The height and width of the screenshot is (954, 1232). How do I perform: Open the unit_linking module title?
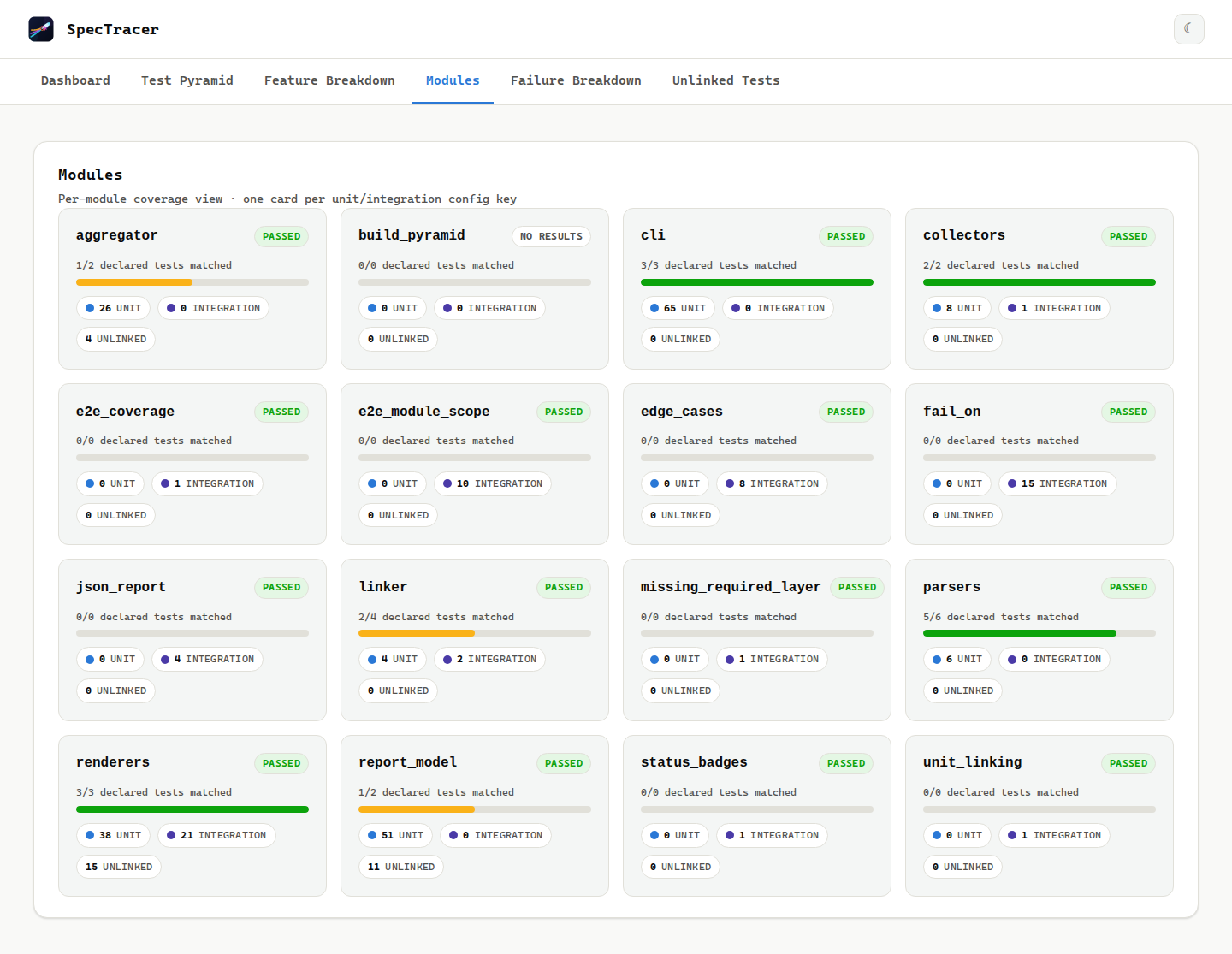tap(973, 762)
